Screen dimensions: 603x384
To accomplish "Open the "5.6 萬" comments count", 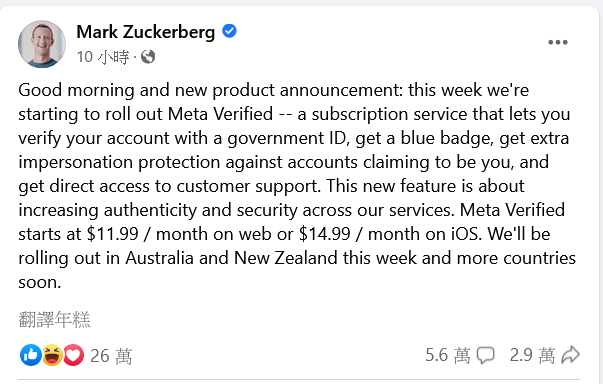I will [x=448, y=355].
